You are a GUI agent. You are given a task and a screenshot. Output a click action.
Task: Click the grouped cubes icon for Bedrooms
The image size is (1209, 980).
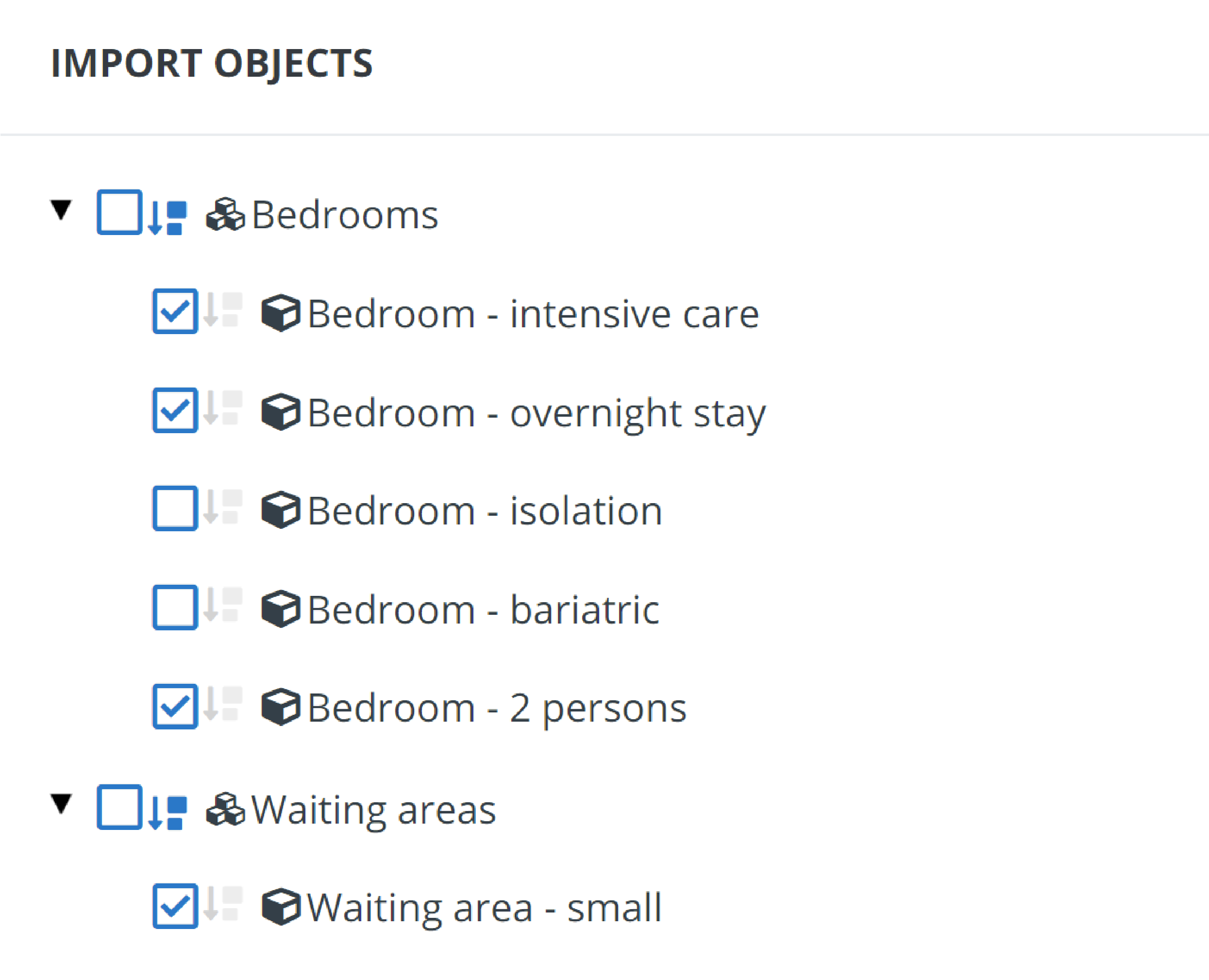click(x=225, y=215)
